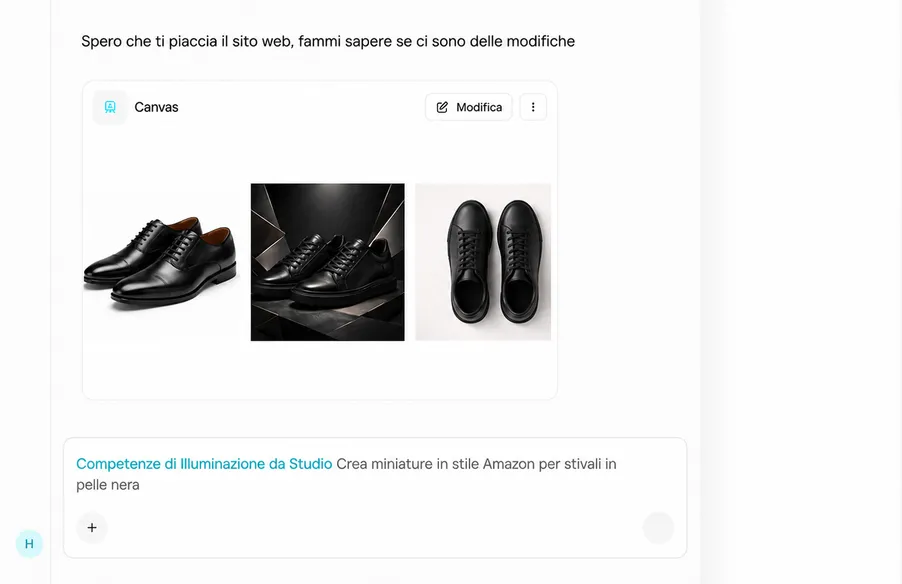This screenshot has height=584, width=902.
Task: Click the faint round send button
Action: click(658, 528)
